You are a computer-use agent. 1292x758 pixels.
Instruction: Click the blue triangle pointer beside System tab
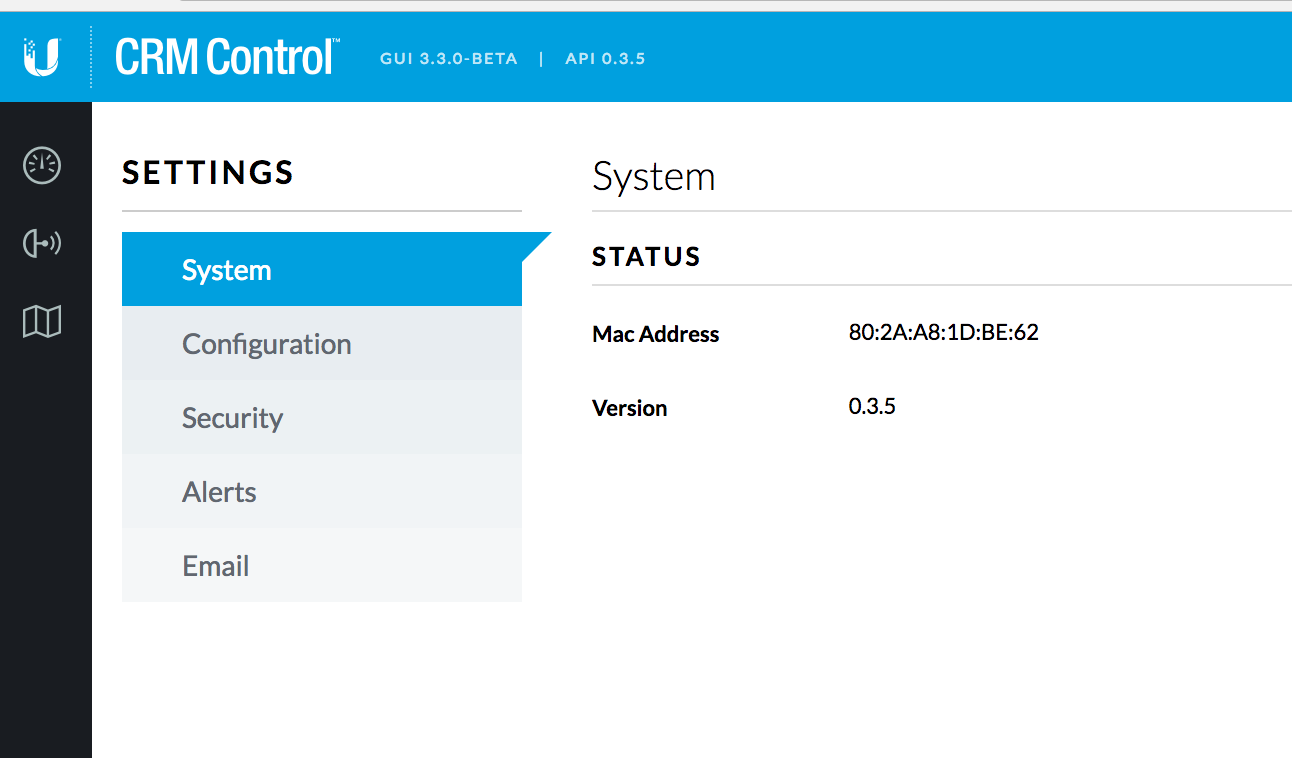(536, 246)
